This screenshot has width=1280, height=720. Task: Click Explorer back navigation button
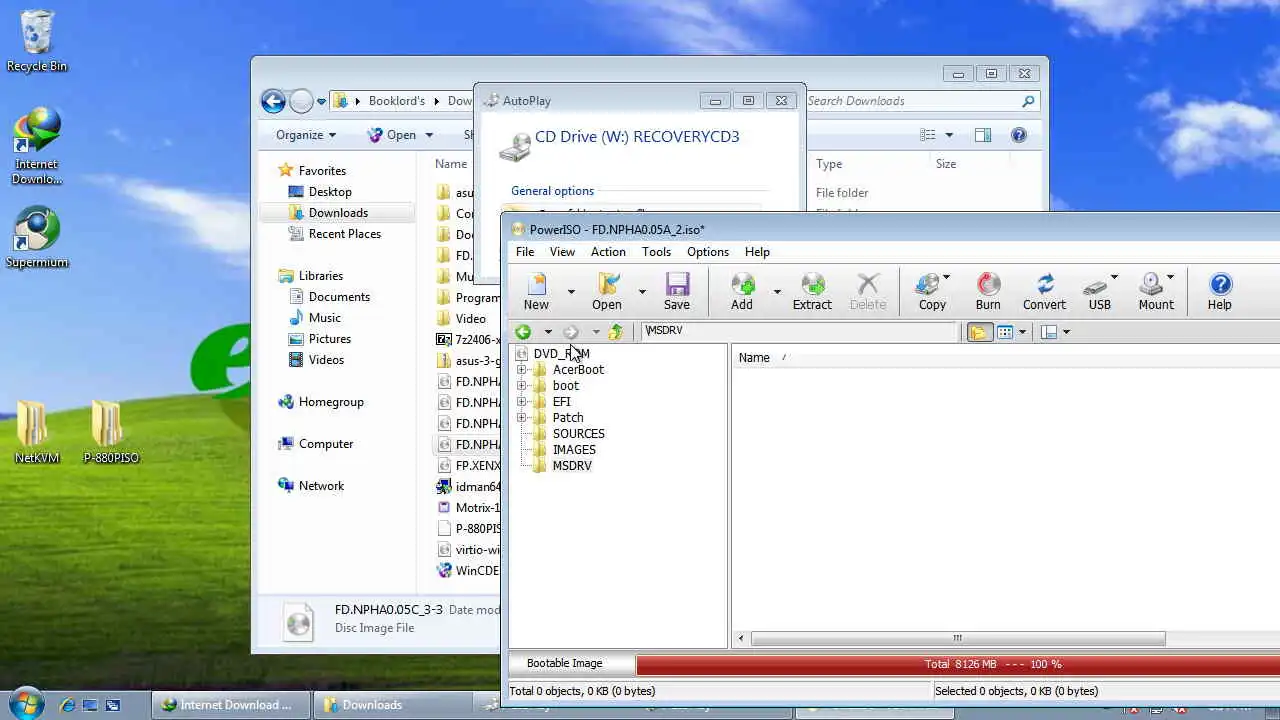[273, 101]
